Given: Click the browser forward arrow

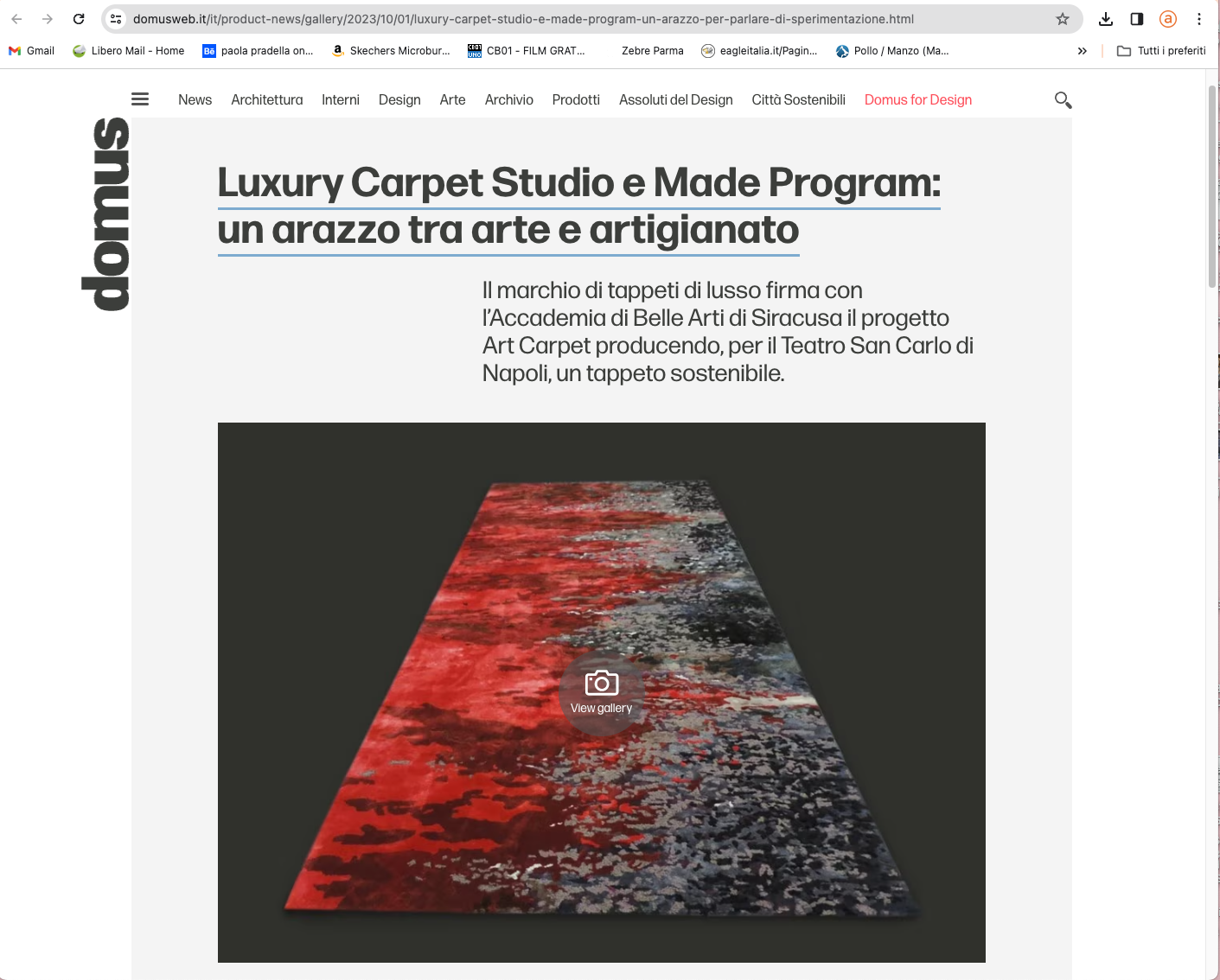Looking at the screenshot, I should coord(48,19).
